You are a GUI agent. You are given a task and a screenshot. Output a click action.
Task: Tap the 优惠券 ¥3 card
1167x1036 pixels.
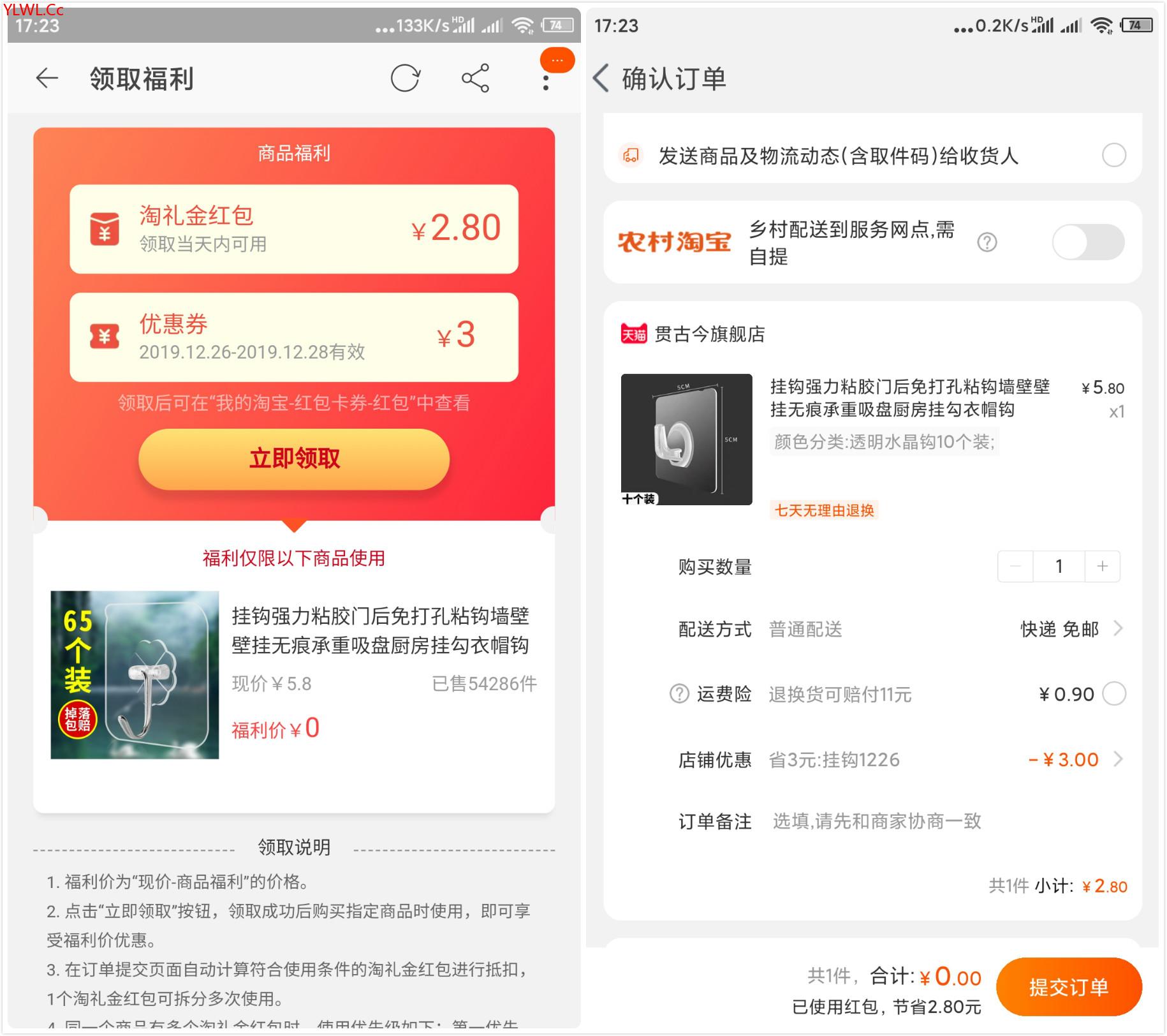pos(294,337)
